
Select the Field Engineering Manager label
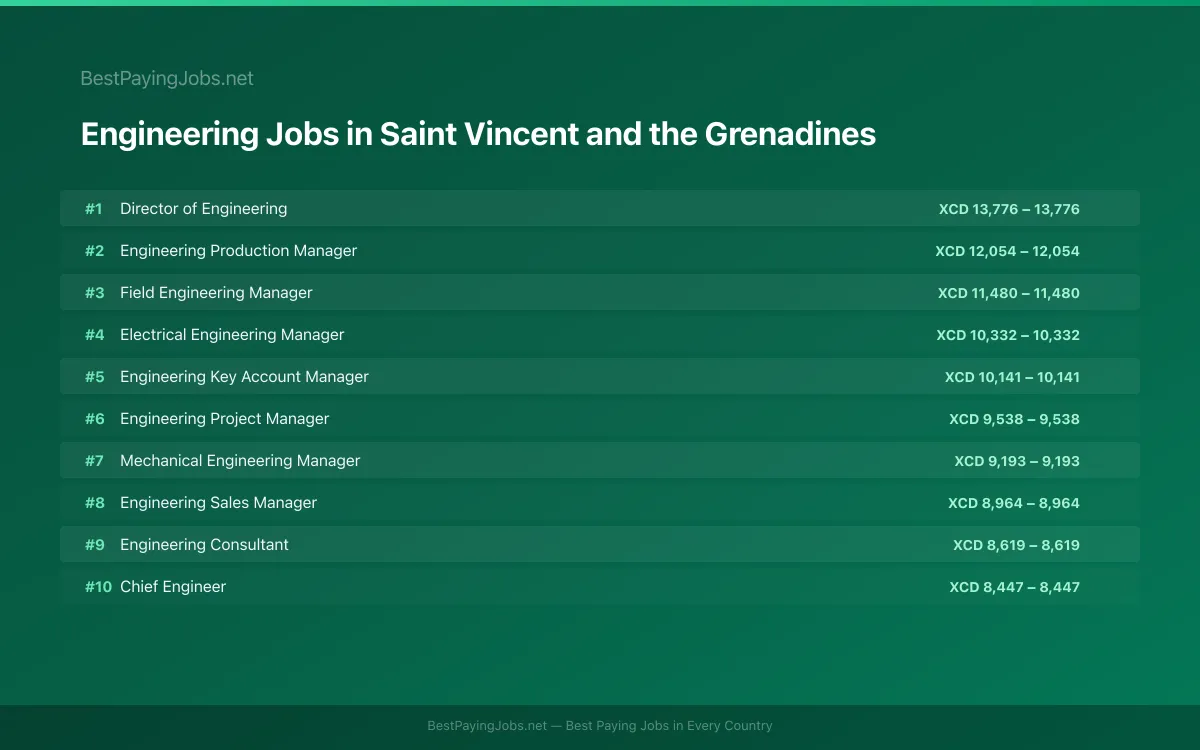pos(216,293)
